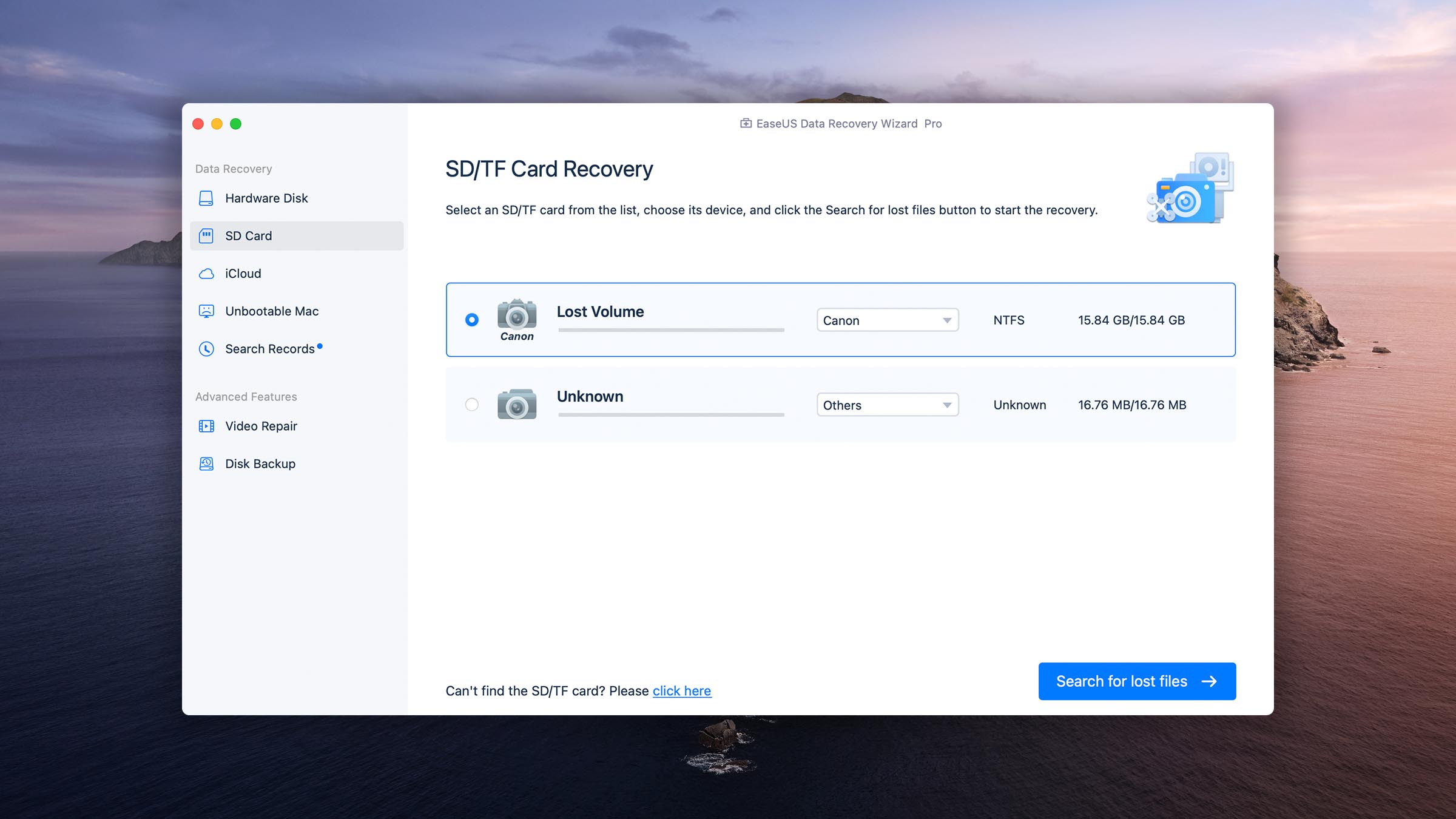Click the Lost Volume usage bar
This screenshot has height=819, width=1456.
(671, 330)
